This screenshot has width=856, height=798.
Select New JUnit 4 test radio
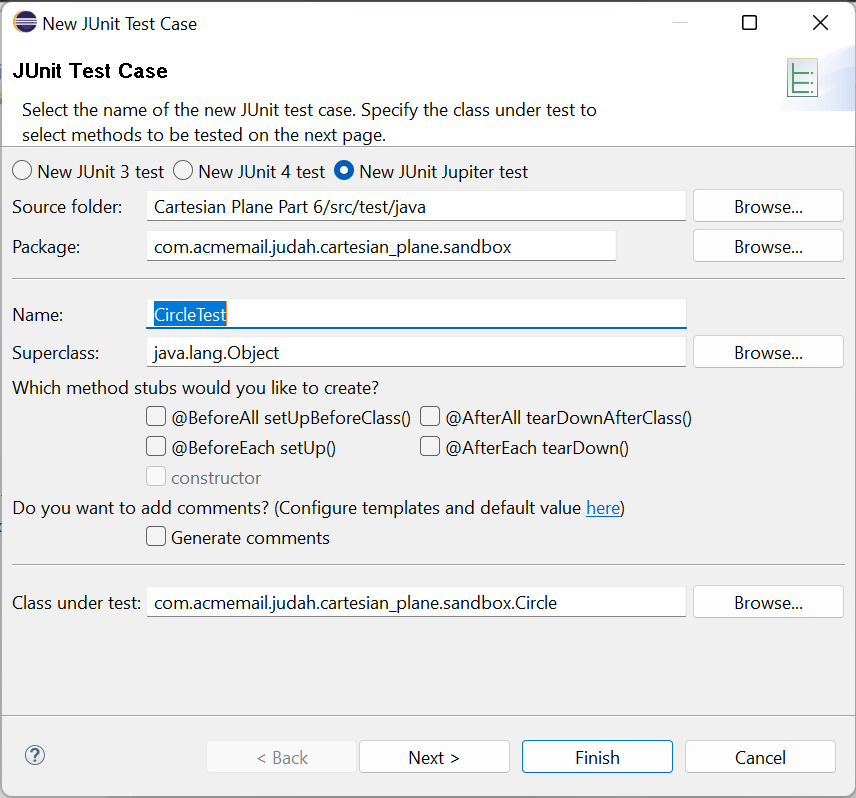[x=183, y=171]
